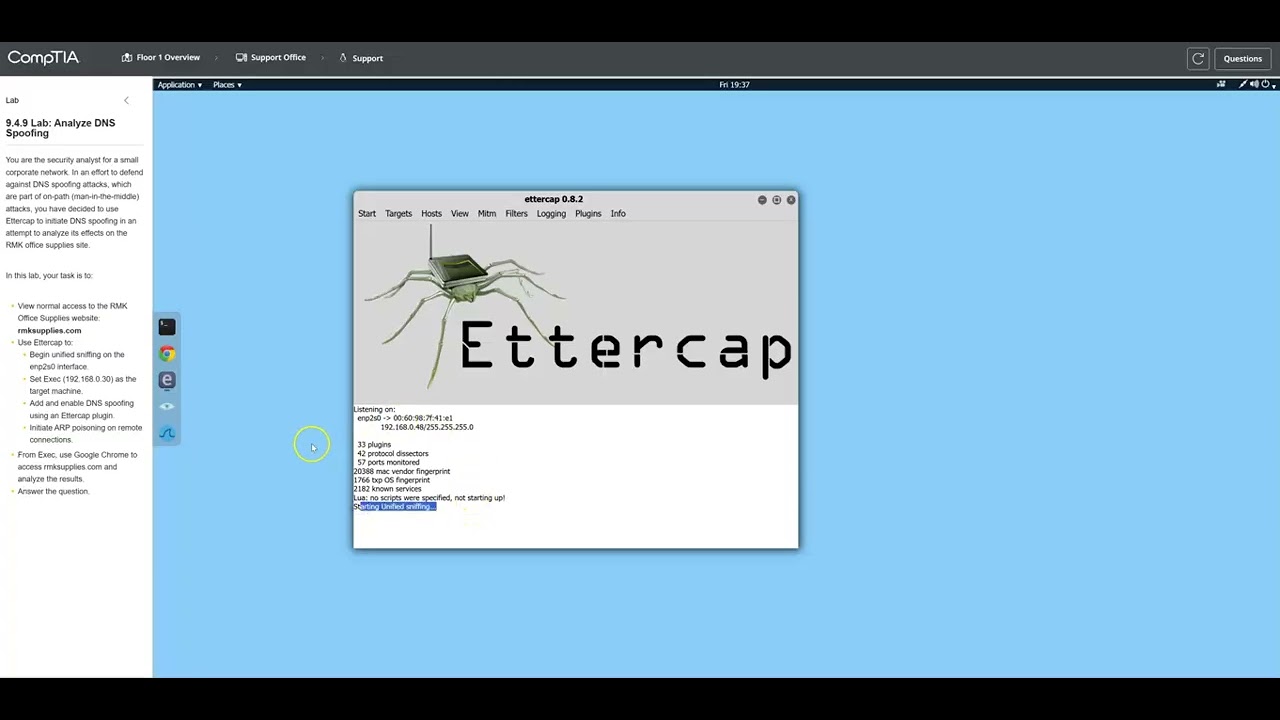Click the highlighted 'Starting Unified sniffing...' line

[x=395, y=507]
